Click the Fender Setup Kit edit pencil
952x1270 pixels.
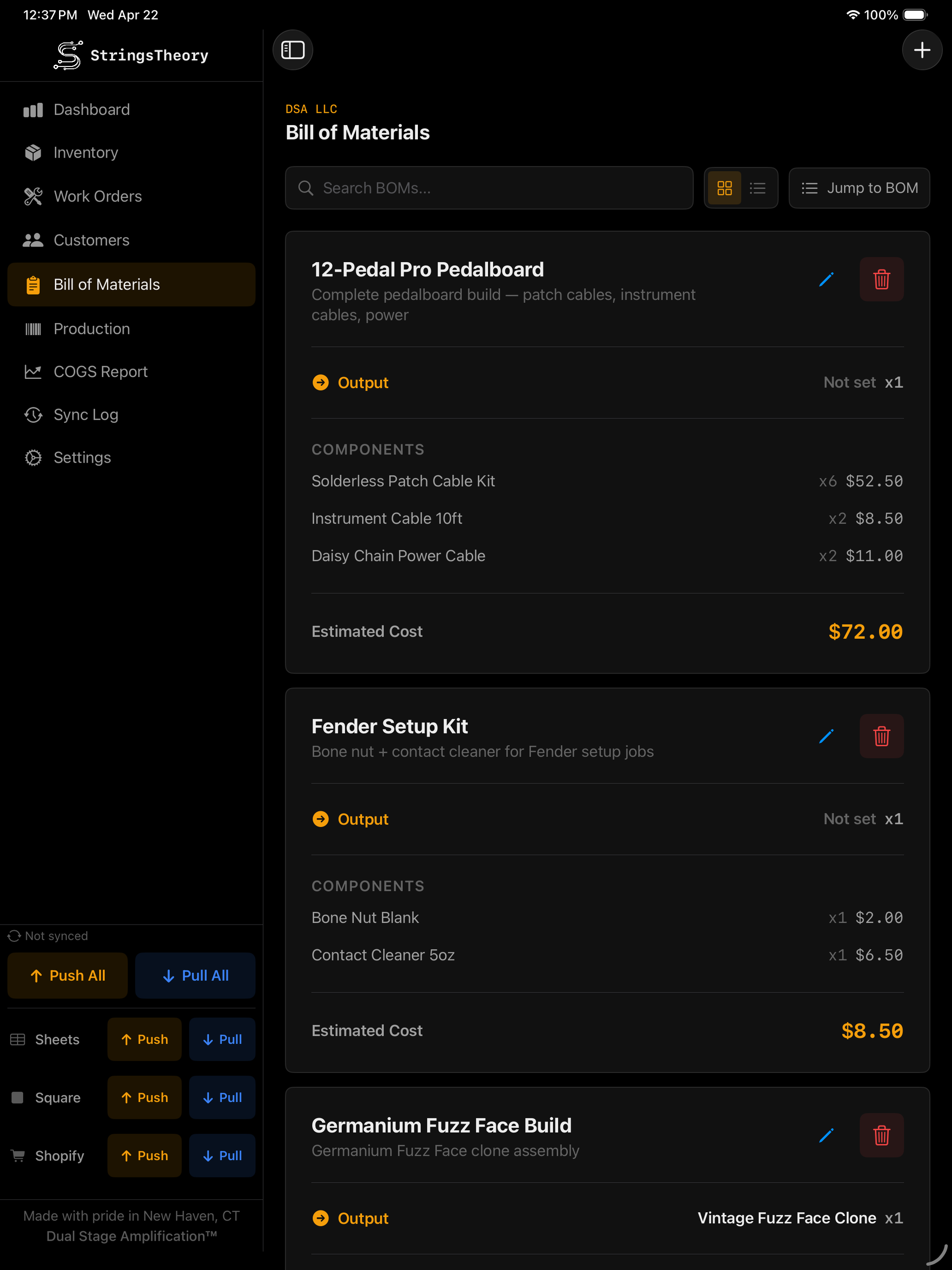tap(826, 736)
